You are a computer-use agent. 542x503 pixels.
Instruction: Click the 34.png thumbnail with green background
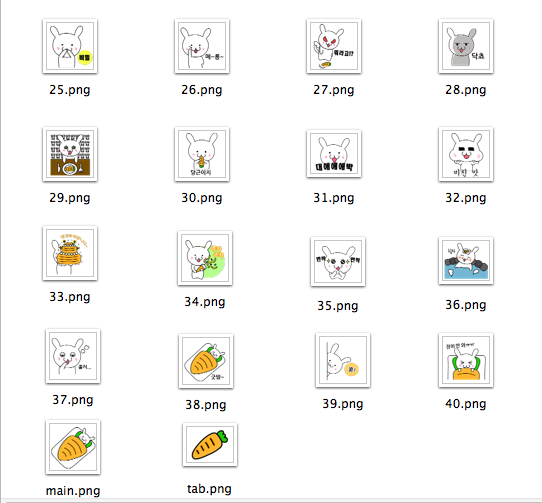tap(205, 258)
